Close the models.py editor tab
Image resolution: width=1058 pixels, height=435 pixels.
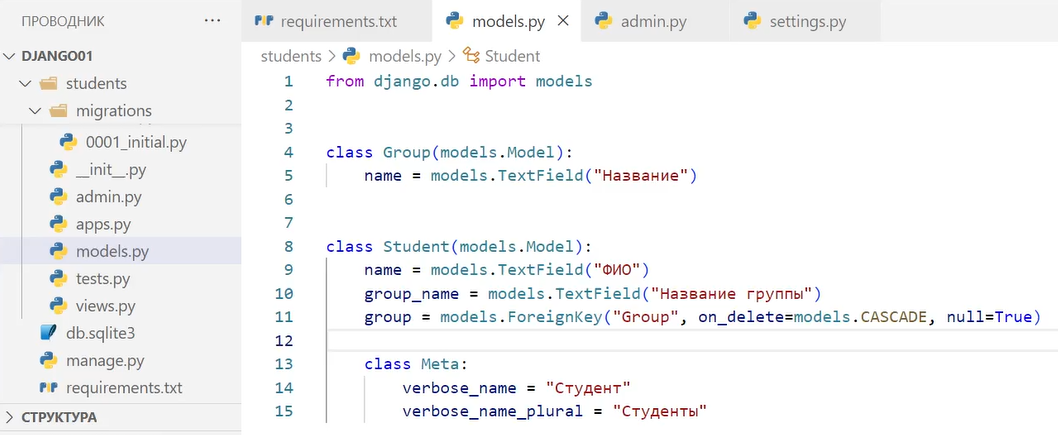pos(562,21)
